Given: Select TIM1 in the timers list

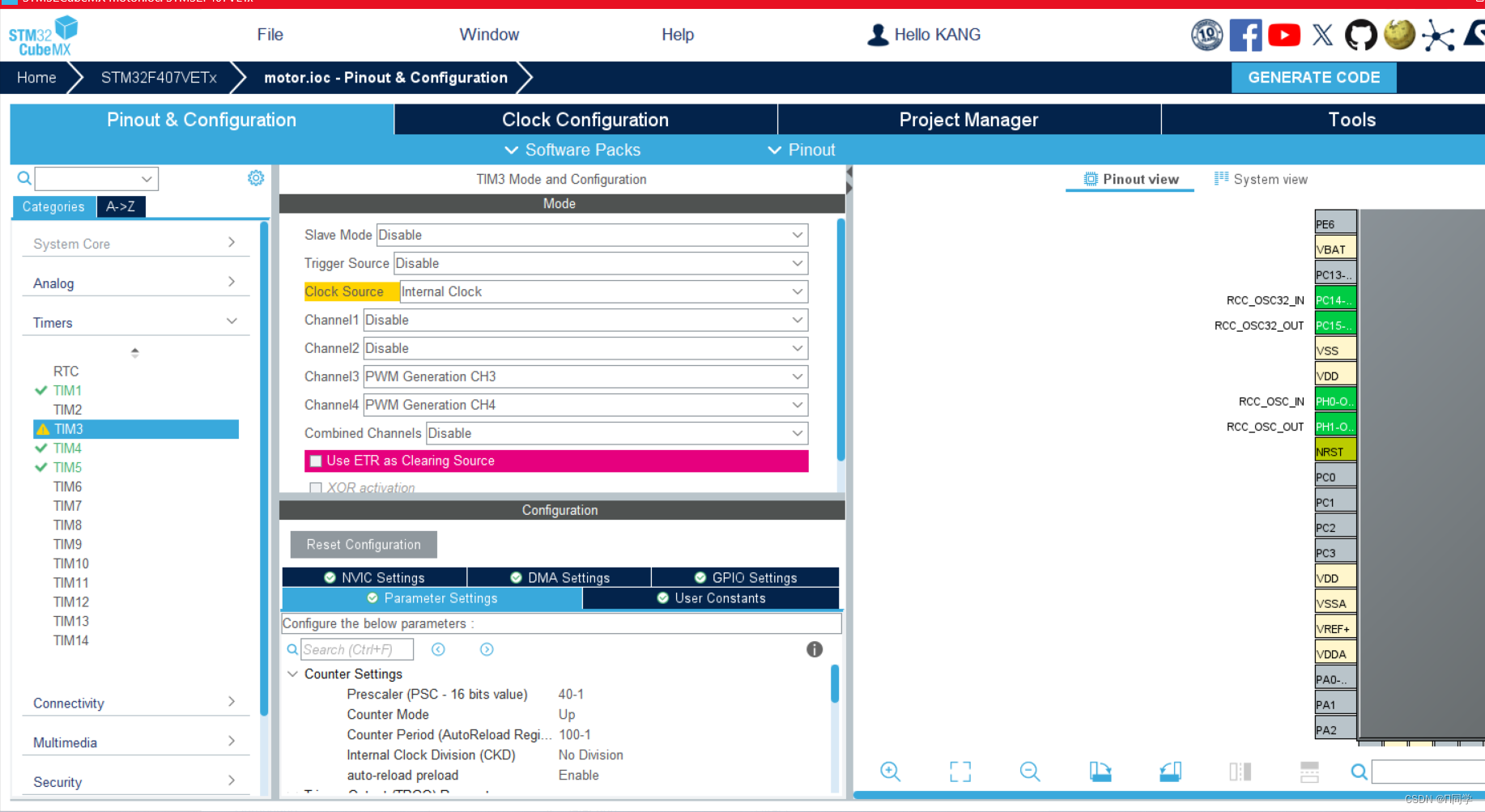Looking at the screenshot, I should [67, 390].
